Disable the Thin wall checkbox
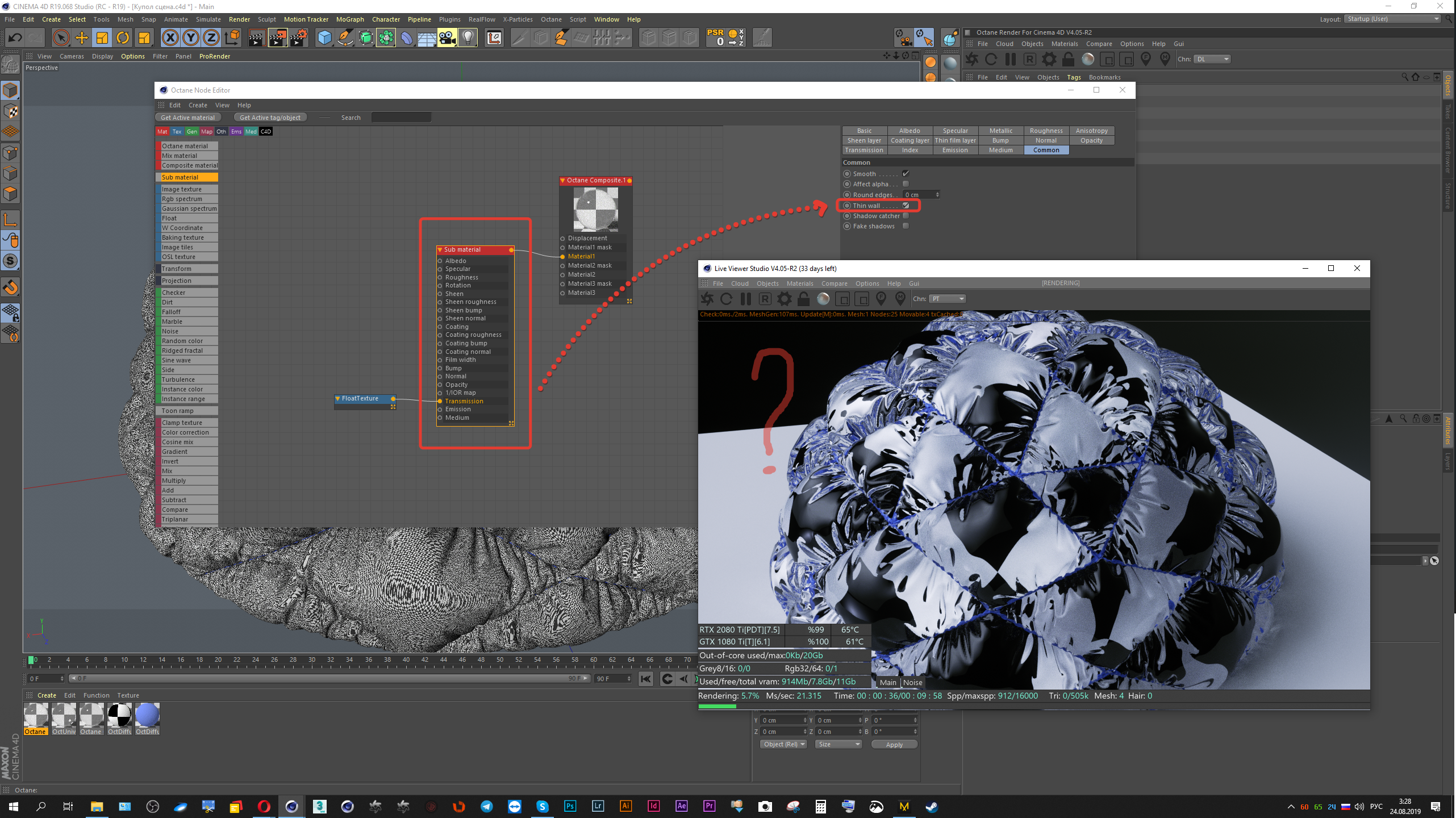 906,206
